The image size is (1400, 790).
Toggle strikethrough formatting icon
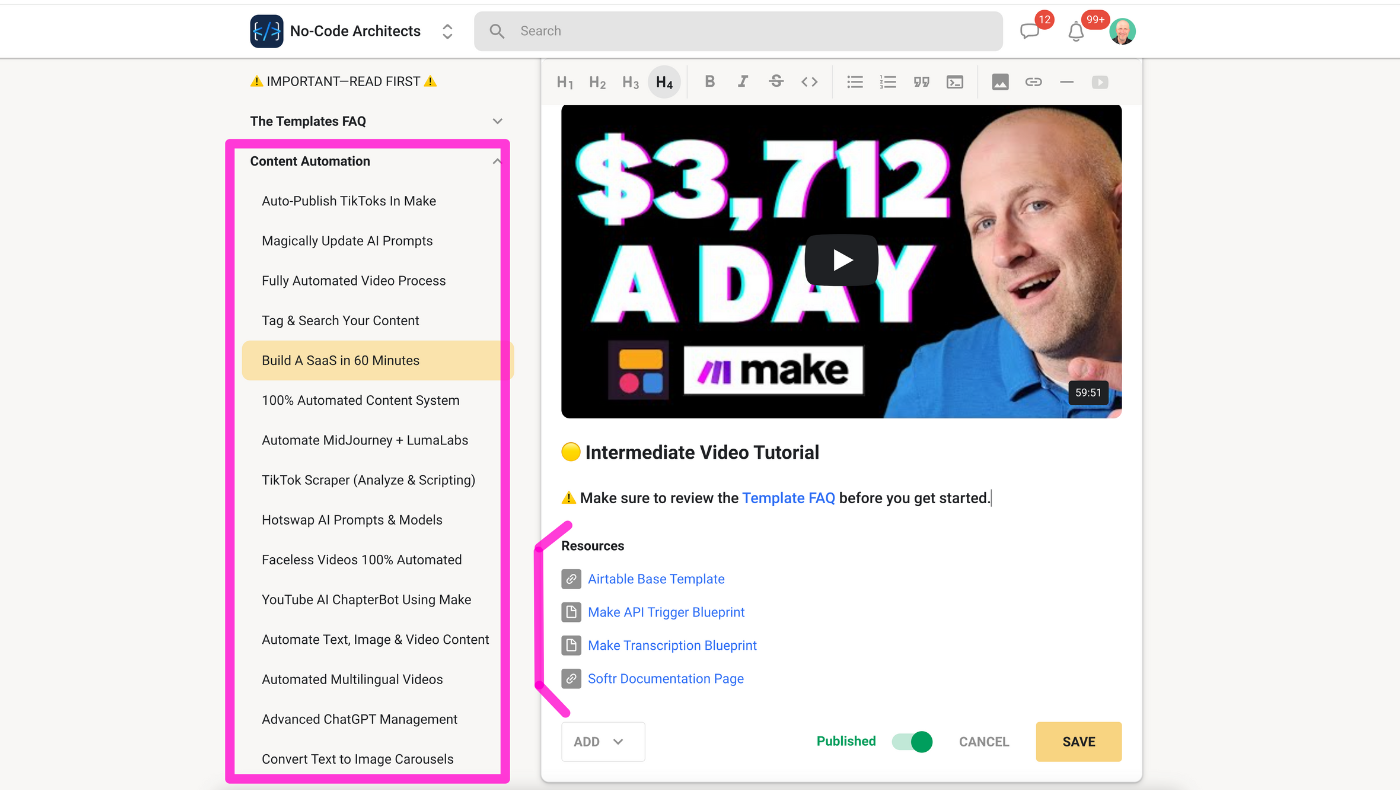click(776, 82)
